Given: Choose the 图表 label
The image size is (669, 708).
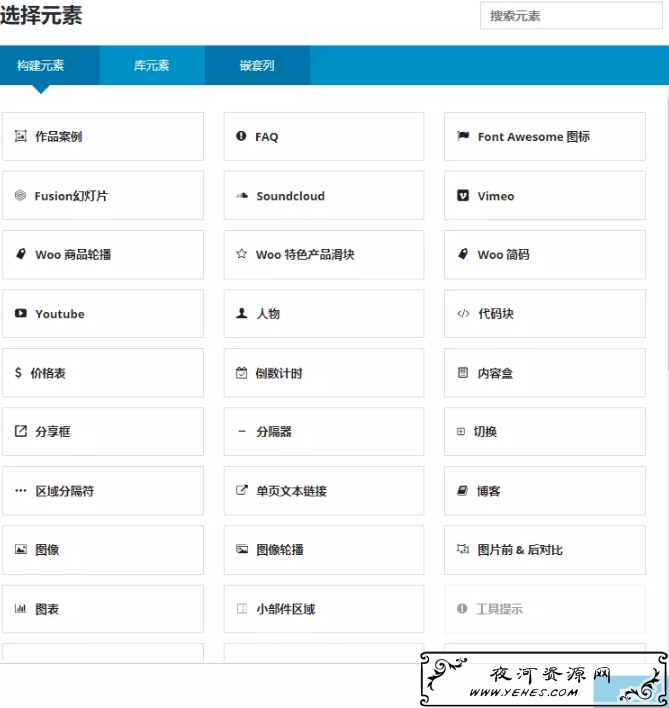Looking at the screenshot, I should point(47,610).
